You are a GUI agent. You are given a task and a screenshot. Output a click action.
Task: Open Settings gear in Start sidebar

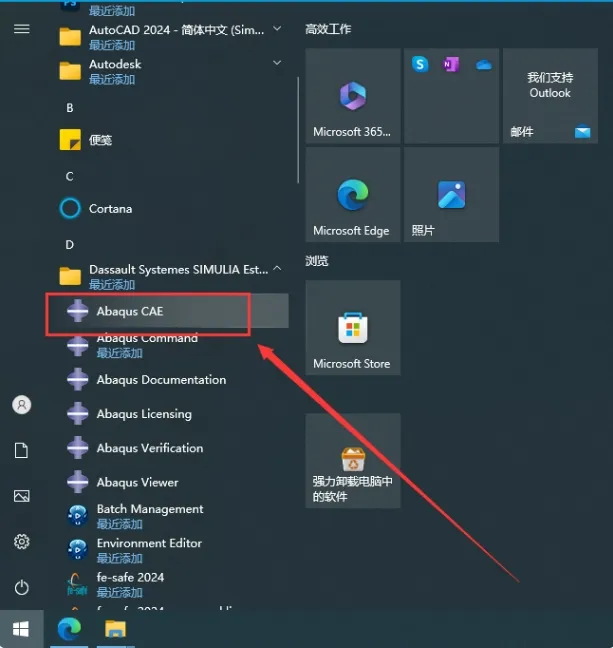coord(21,541)
